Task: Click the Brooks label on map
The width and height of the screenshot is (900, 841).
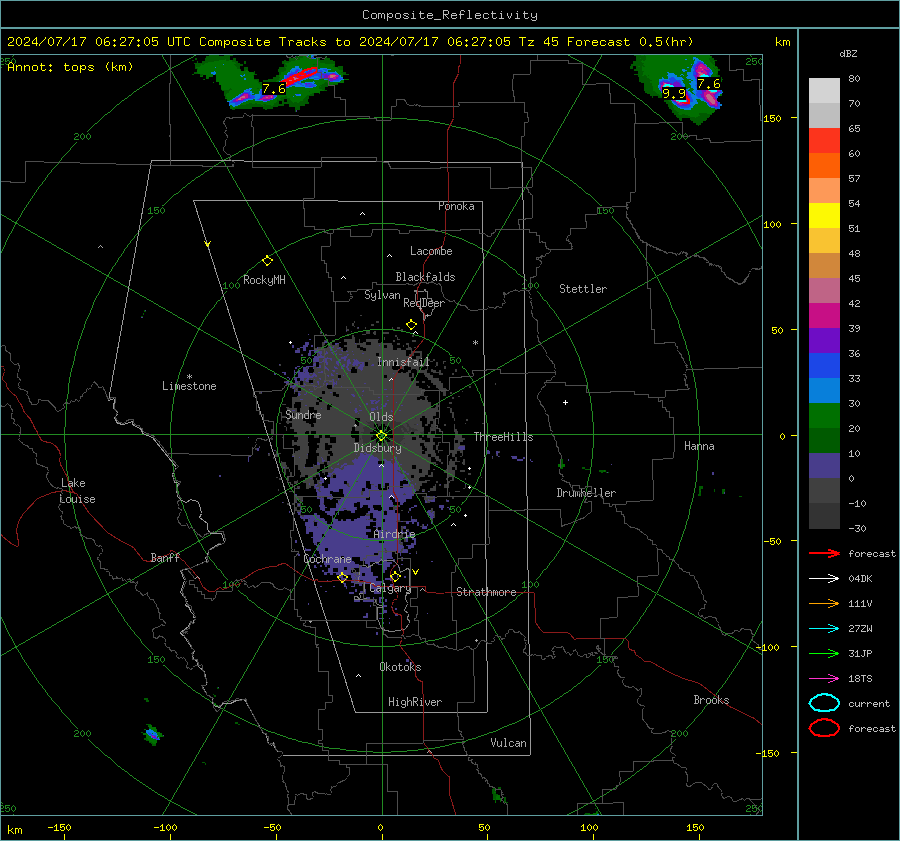Action: tap(711, 700)
